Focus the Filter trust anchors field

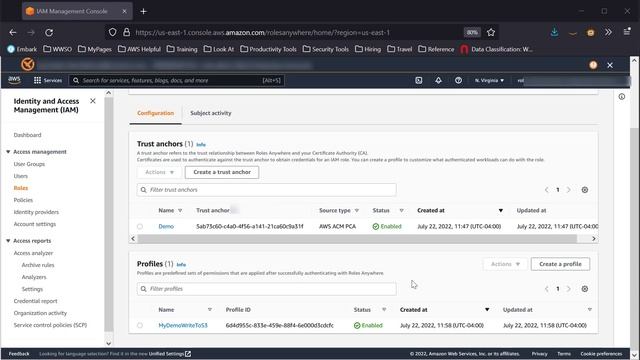click(x=267, y=190)
